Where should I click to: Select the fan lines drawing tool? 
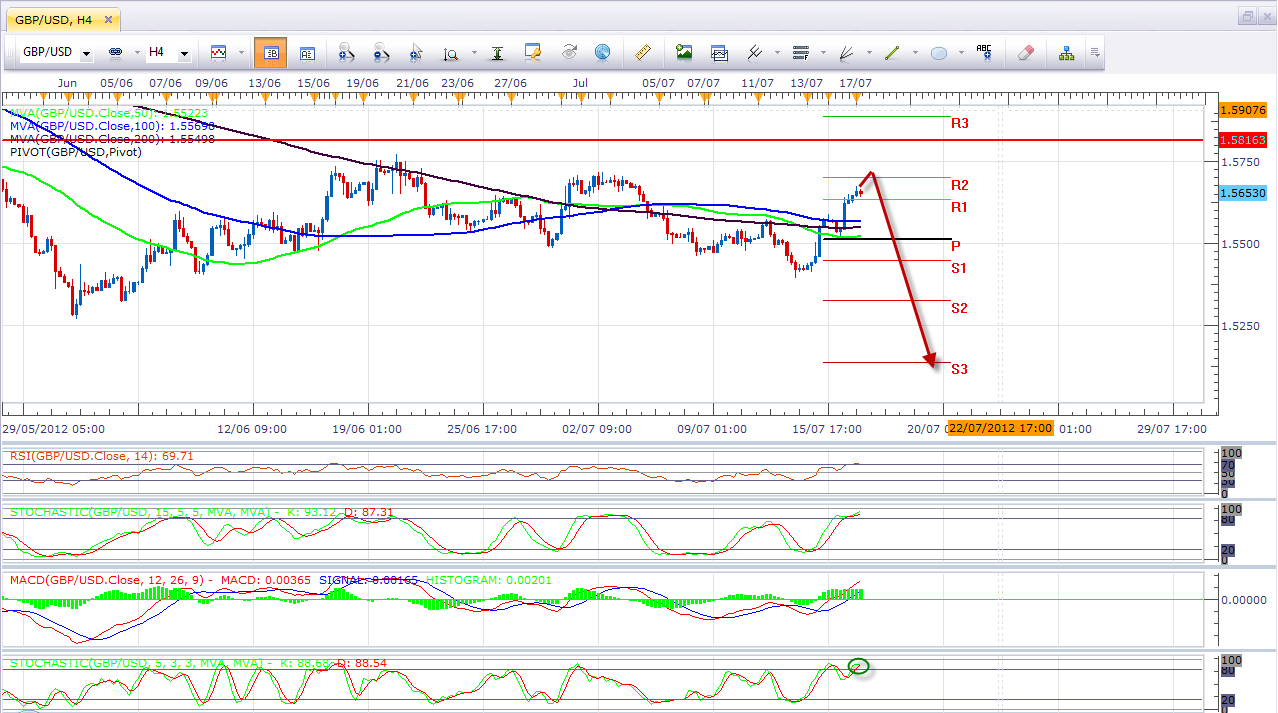[847, 52]
